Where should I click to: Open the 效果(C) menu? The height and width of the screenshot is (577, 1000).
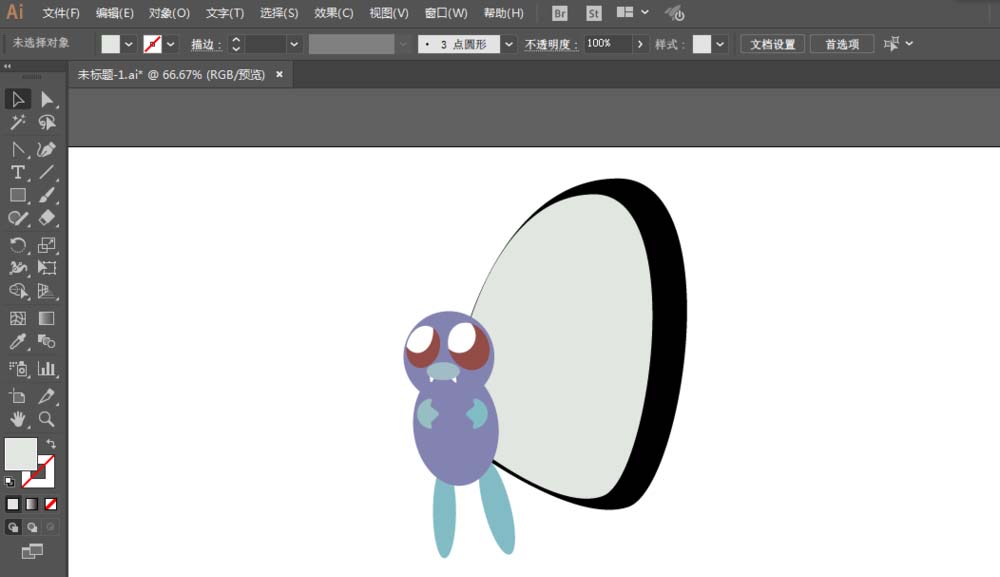(333, 13)
